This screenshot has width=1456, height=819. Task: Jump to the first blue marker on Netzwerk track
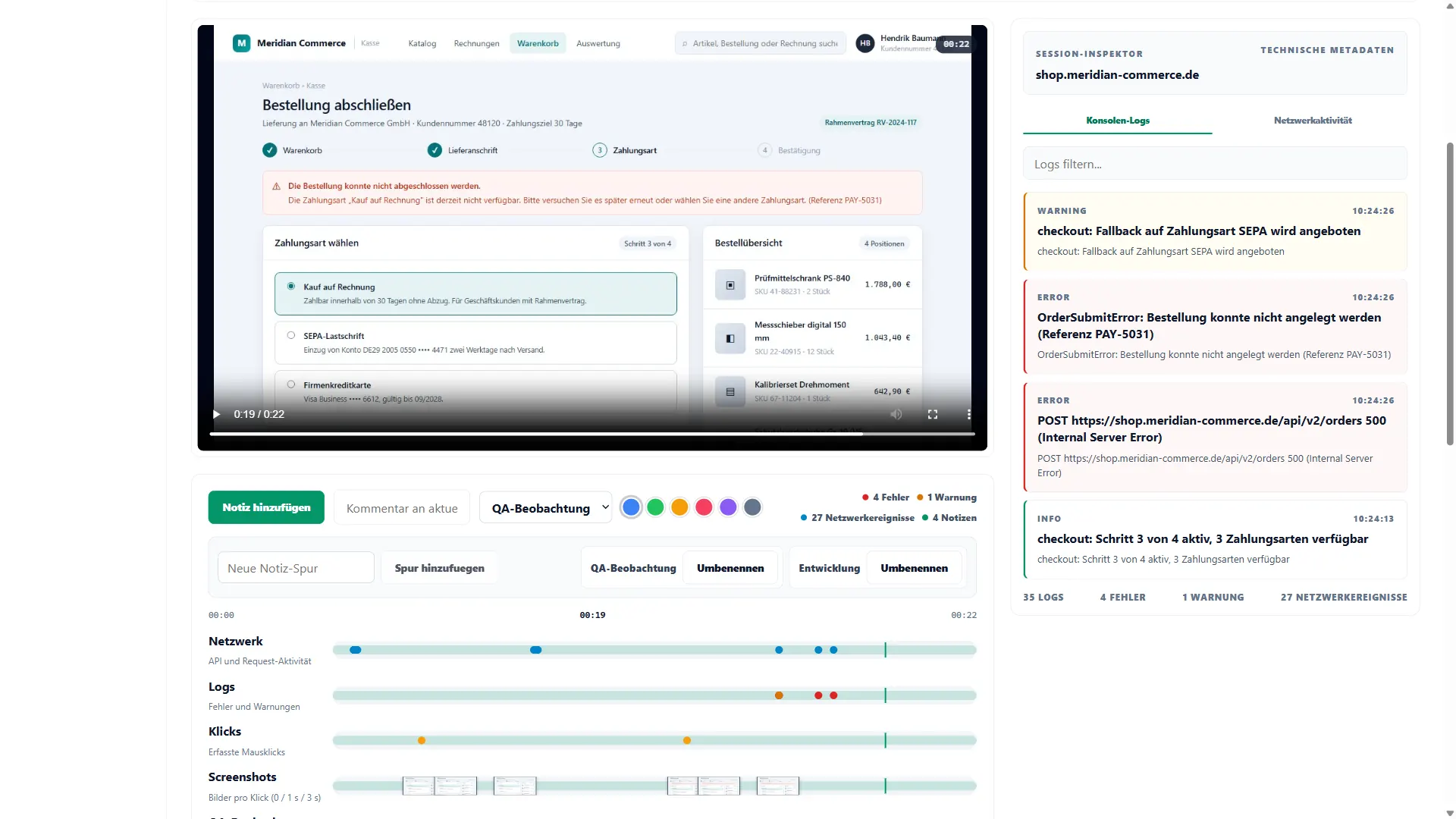(356, 650)
